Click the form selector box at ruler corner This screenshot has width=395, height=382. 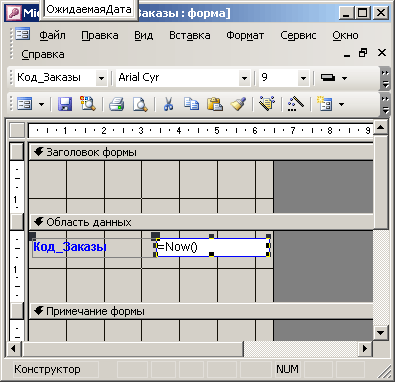(x=17, y=130)
